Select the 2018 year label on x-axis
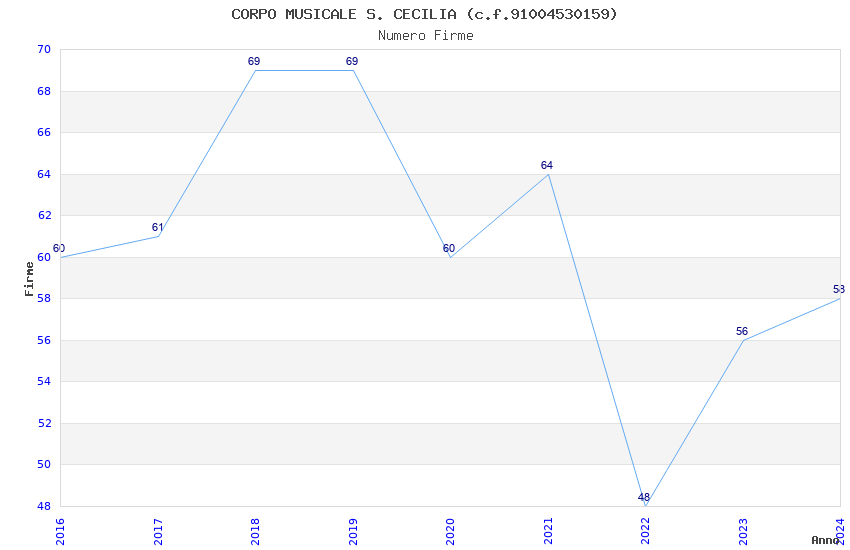This screenshot has height=550, width=850. (256, 531)
